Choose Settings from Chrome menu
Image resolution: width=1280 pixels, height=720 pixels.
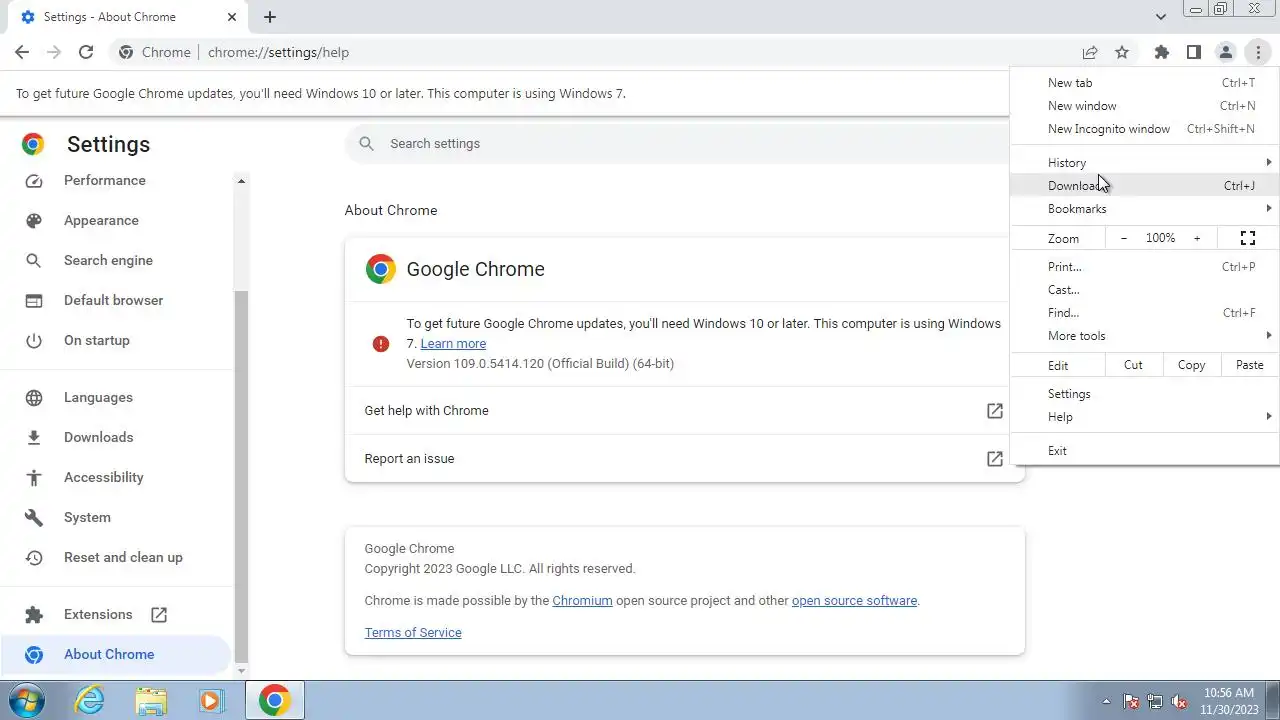click(1145, 394)
